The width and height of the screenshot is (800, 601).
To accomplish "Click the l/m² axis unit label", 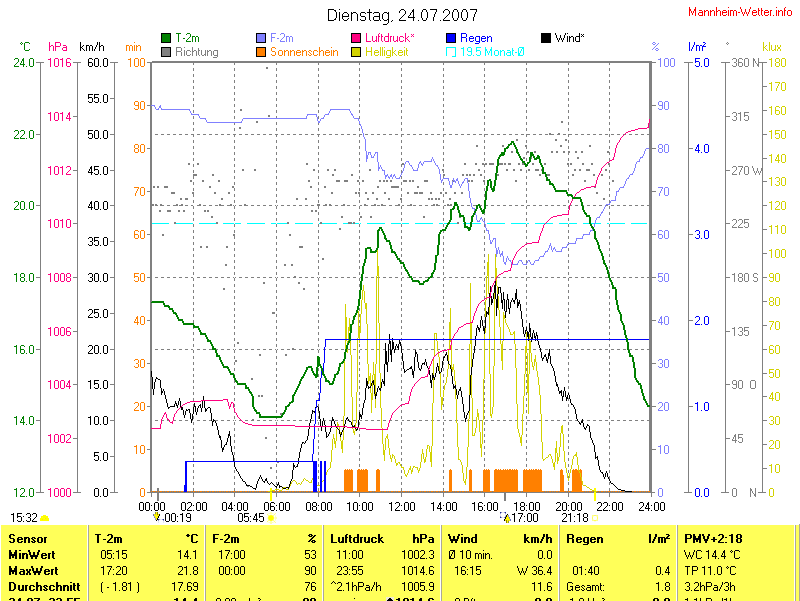I will (x=697, y=47).
